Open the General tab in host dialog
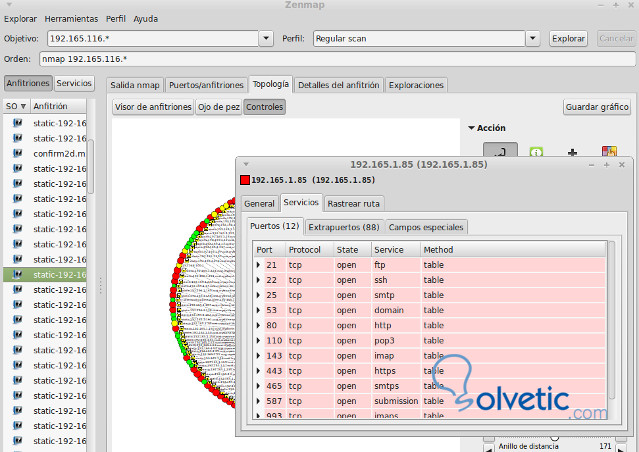This screenshot has width=639, height=452. click(260, 203)
